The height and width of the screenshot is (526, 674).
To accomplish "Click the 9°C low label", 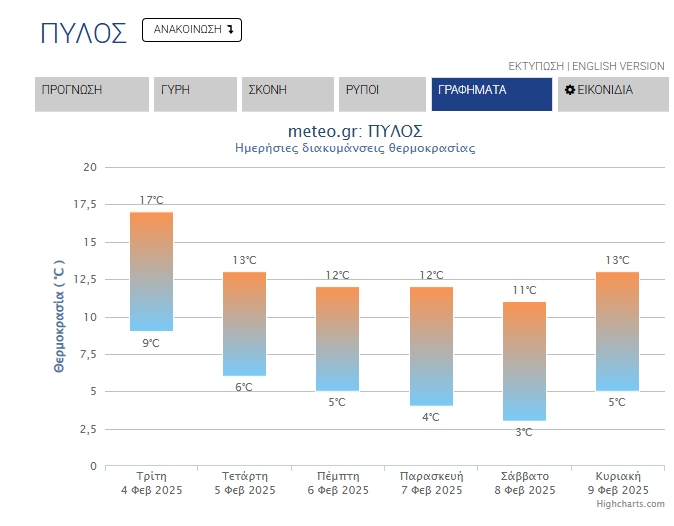I will click(x=151, y=343).
